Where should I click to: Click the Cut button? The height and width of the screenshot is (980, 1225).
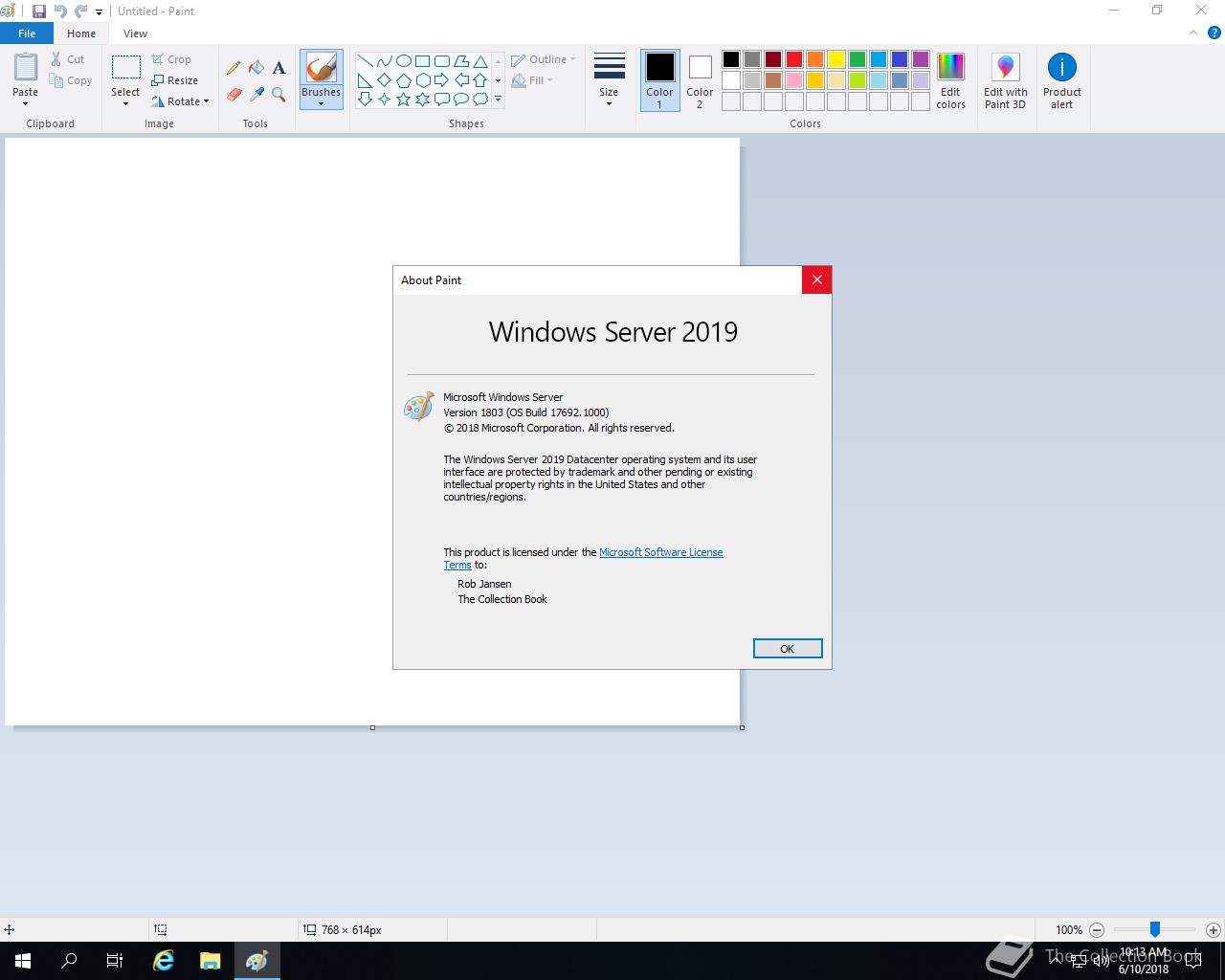pyautogui.click(x=68, y=59)
